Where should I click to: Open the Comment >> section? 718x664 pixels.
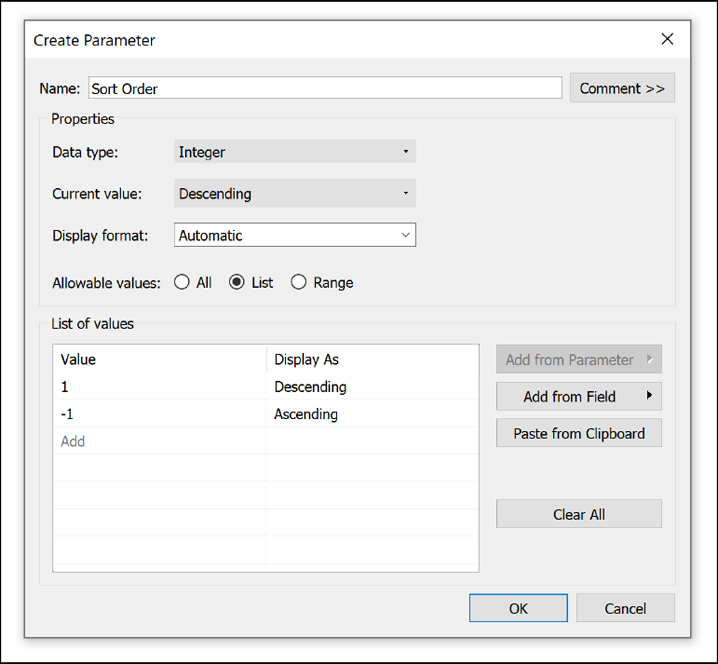622,88
